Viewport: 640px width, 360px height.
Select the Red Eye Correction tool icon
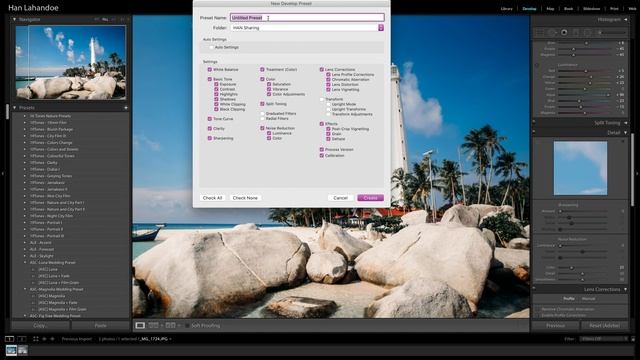pyautogui.click(x=564, y=32)
